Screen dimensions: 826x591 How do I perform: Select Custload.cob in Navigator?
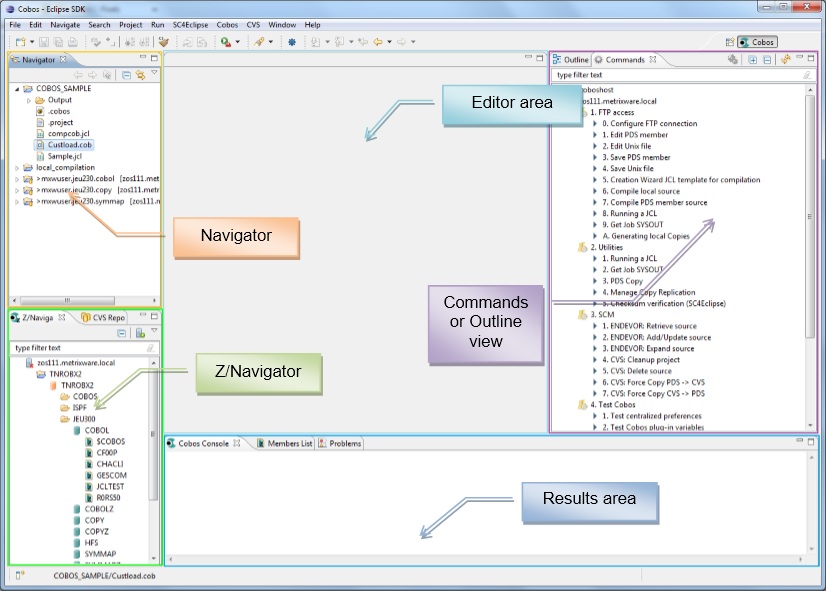click(x=64, y=145)
